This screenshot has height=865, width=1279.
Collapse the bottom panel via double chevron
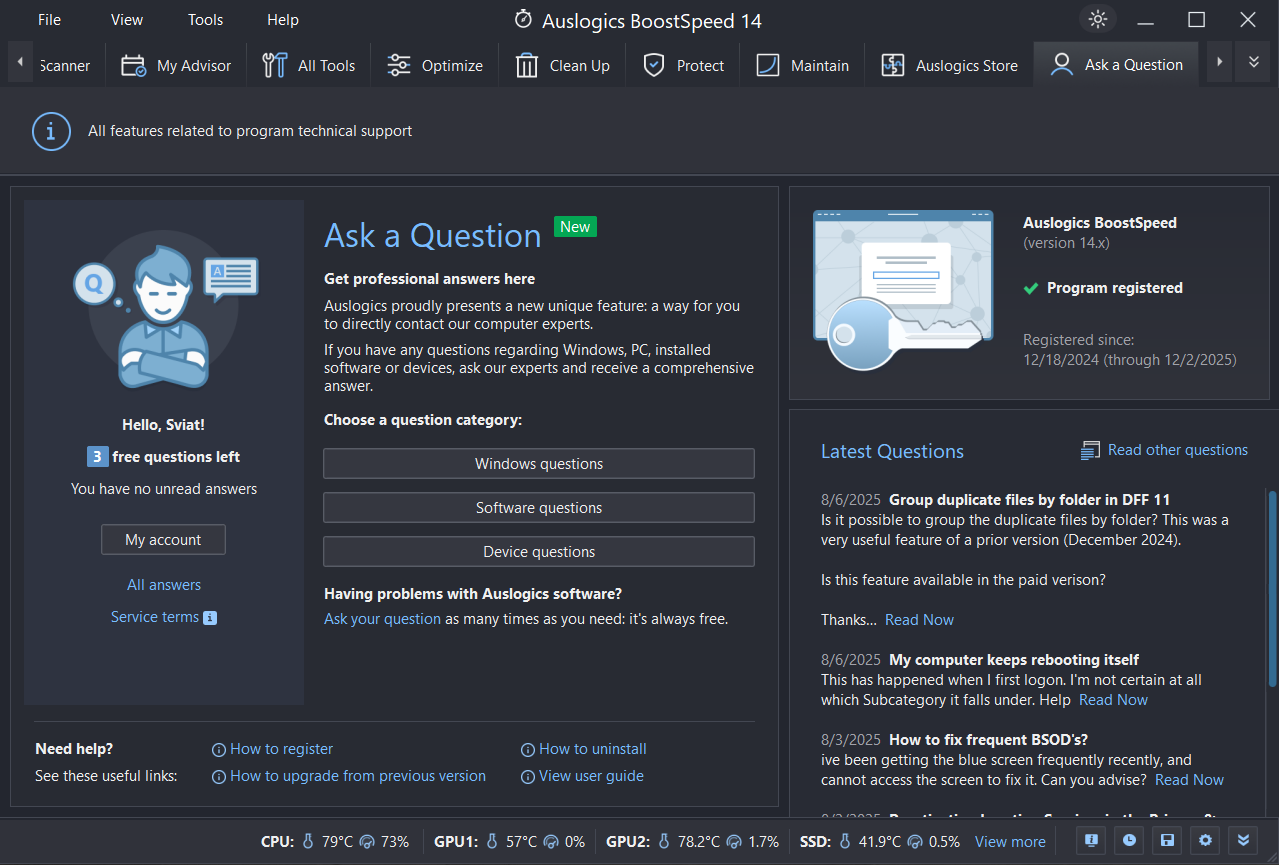1244,840
